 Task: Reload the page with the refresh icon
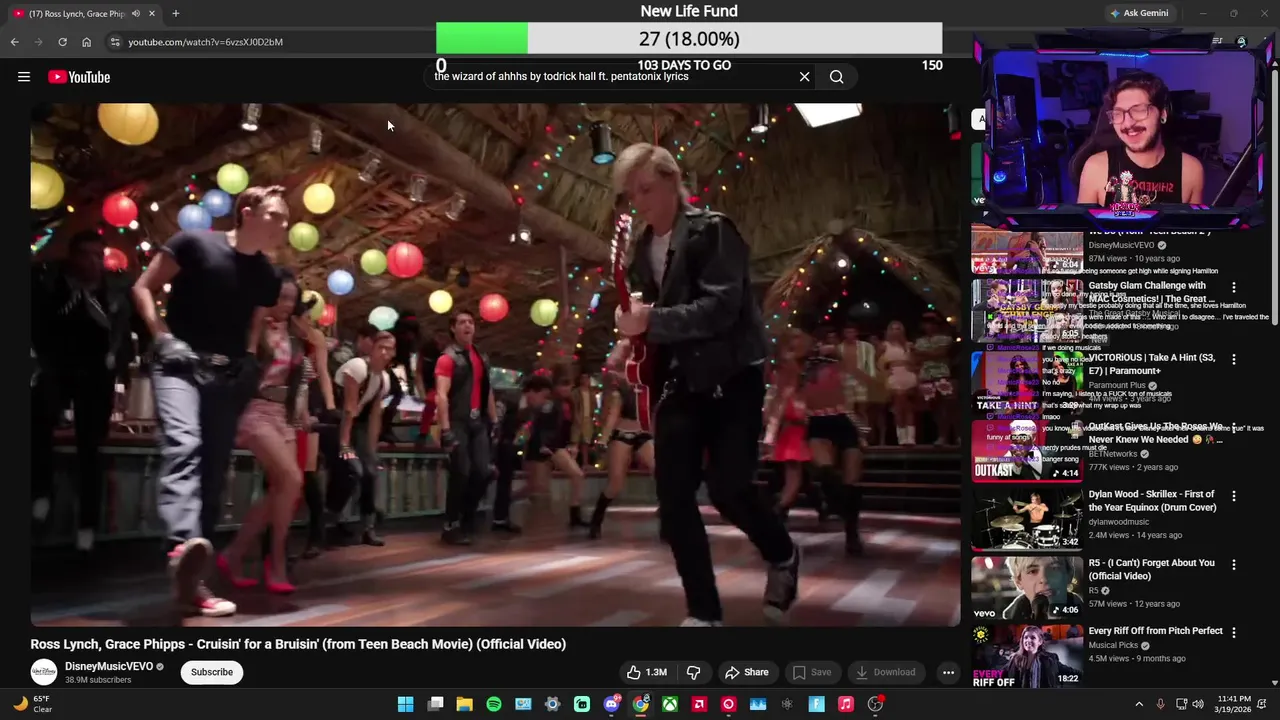pos(62,42)
